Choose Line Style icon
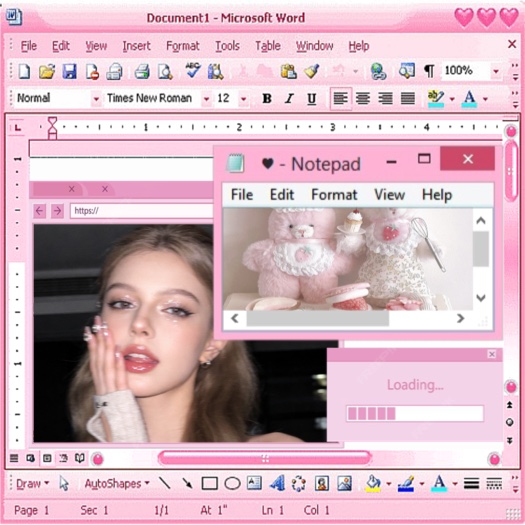525x525 pixels. point(471,483)
